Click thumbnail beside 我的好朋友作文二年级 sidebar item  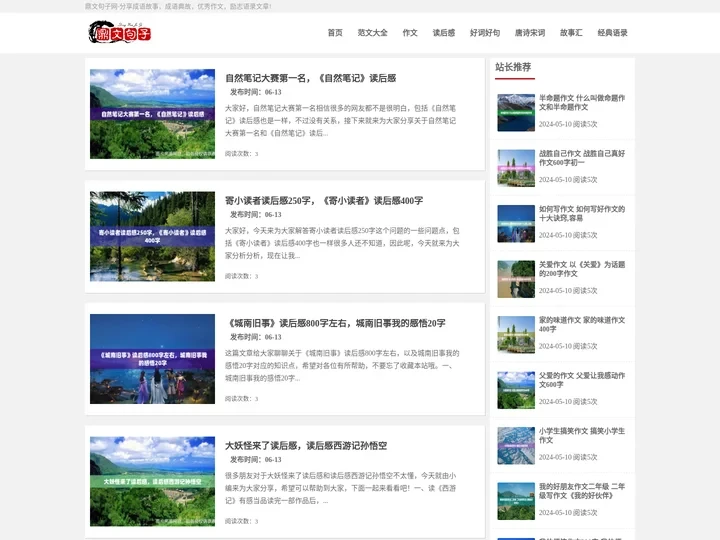pyautogui.click(x=516, y=501)
